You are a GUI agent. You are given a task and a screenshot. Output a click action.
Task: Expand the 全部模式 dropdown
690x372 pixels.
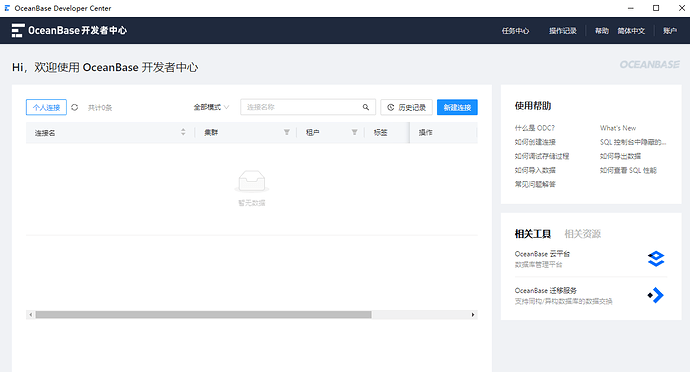coord(211,107)
